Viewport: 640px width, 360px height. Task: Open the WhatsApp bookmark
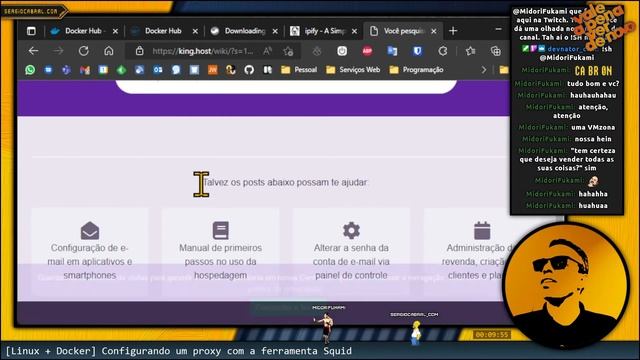[x=30, y=70]
